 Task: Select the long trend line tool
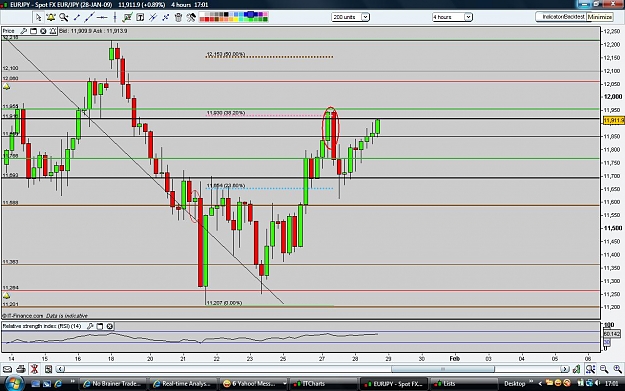point(89,17)
